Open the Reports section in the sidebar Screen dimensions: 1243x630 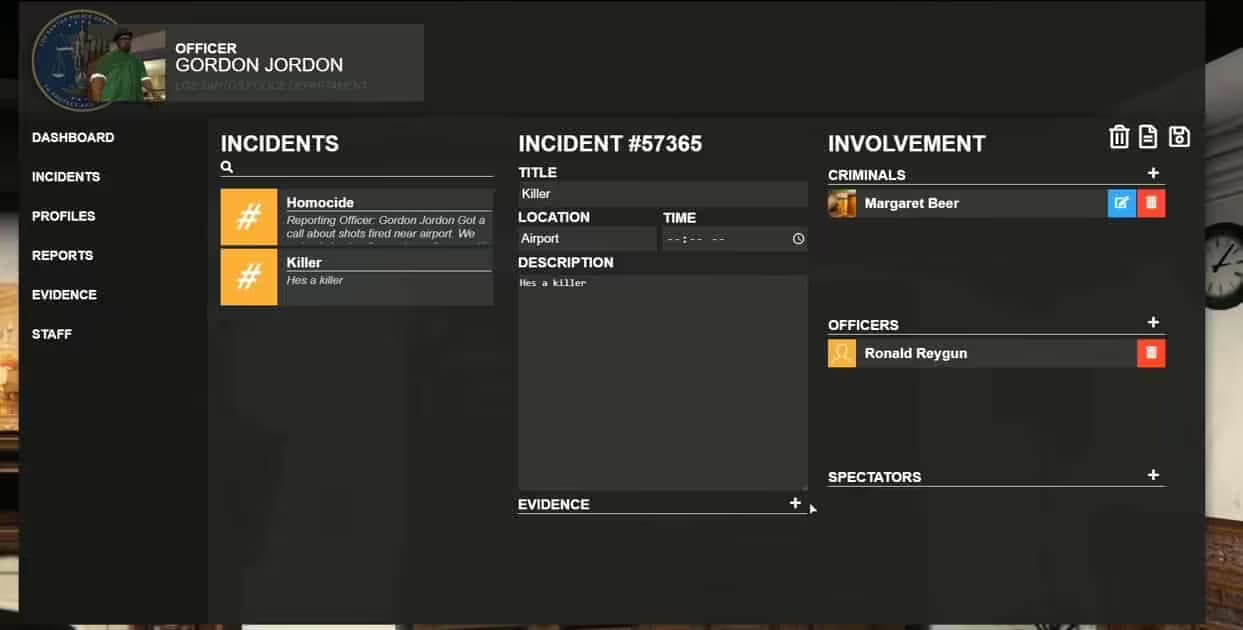point(62,255)
